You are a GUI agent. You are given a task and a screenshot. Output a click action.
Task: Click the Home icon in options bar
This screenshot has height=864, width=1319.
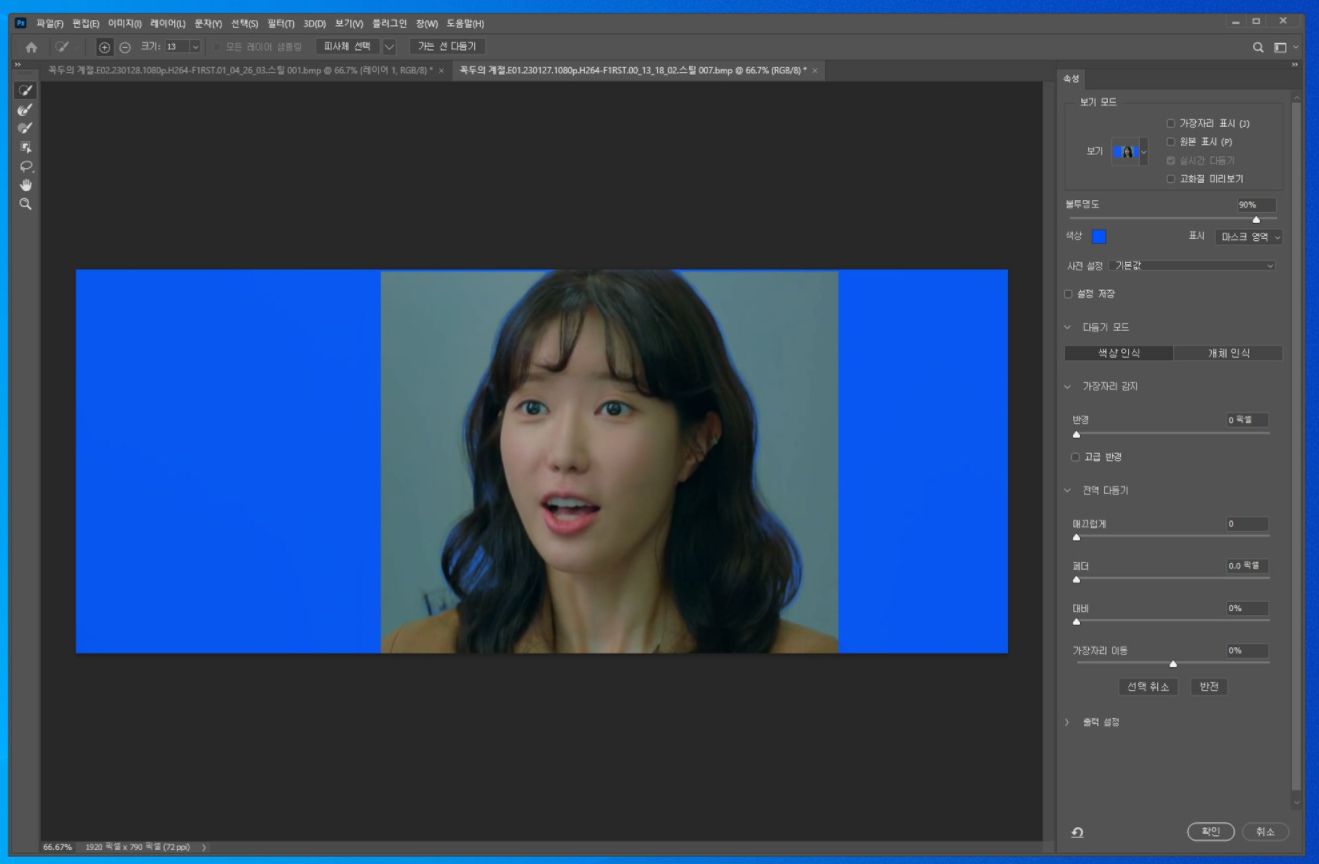(31, 46)
